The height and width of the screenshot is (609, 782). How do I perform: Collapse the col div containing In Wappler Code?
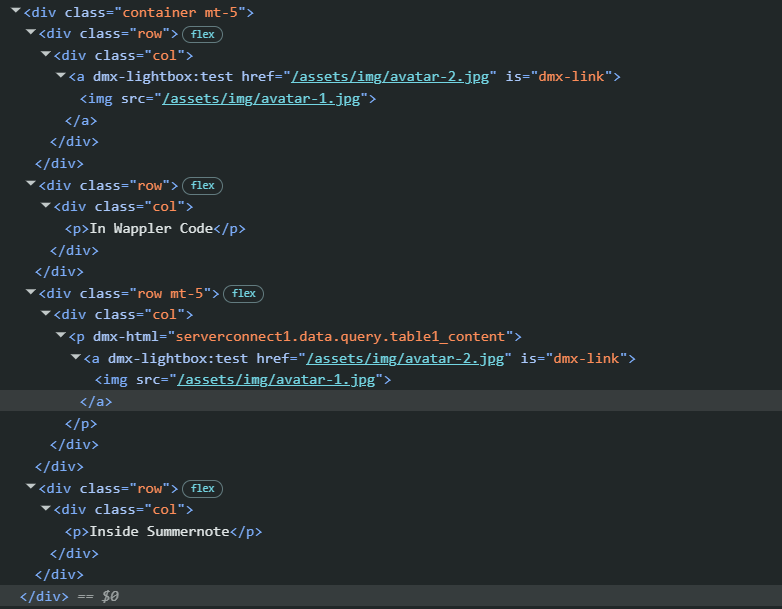[46, 205]
